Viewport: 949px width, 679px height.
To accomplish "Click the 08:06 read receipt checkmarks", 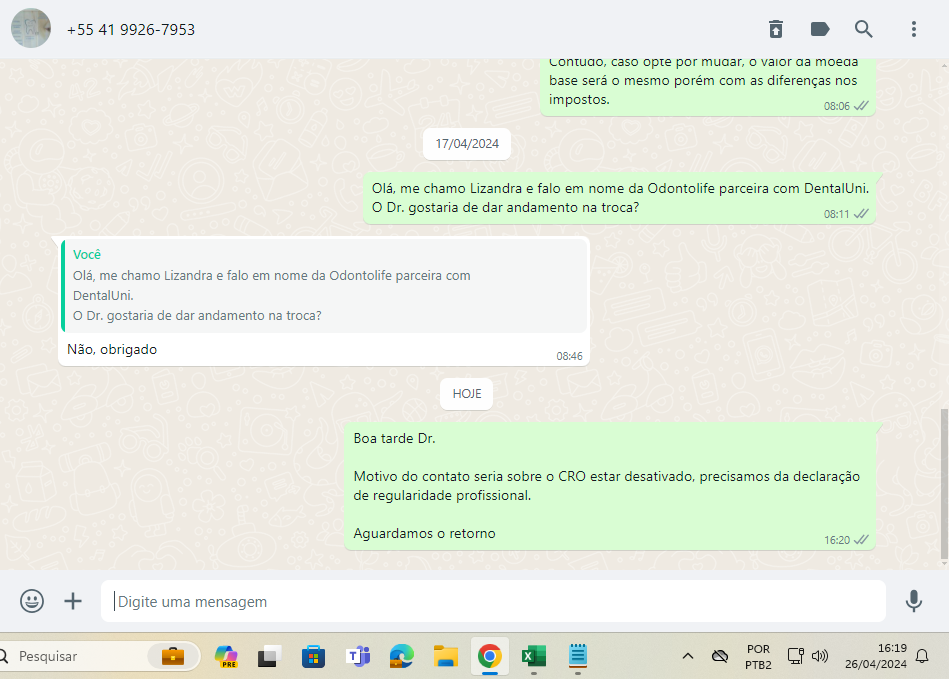I will click(x=861, y=106).
